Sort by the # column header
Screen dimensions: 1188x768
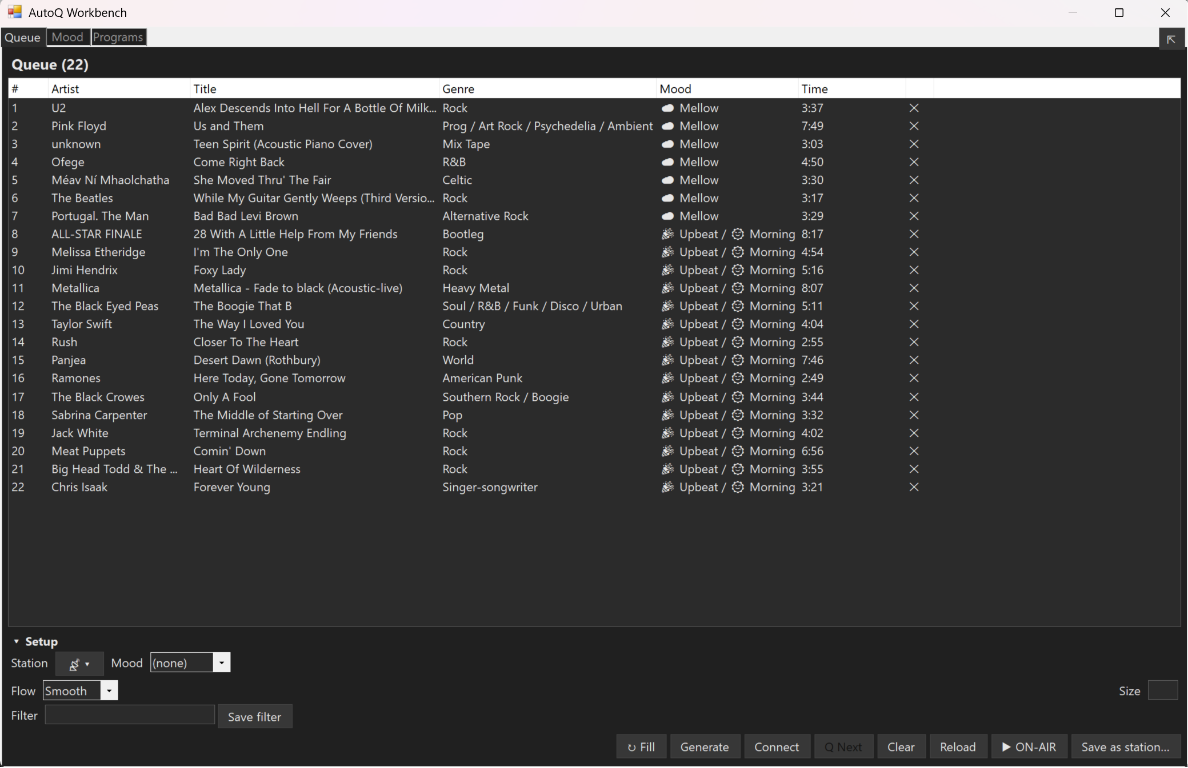(x=28, y=89)
